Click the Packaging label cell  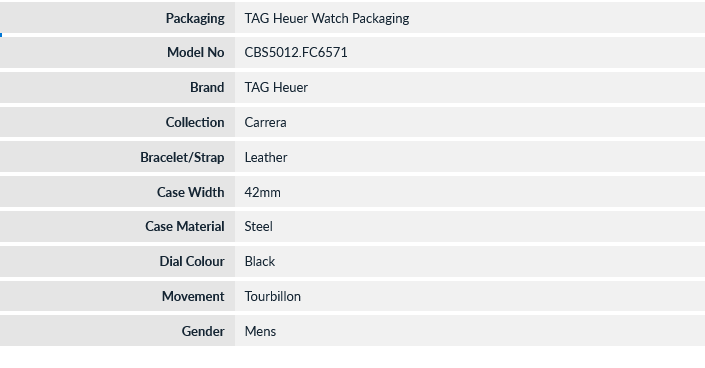click(117, 18)
